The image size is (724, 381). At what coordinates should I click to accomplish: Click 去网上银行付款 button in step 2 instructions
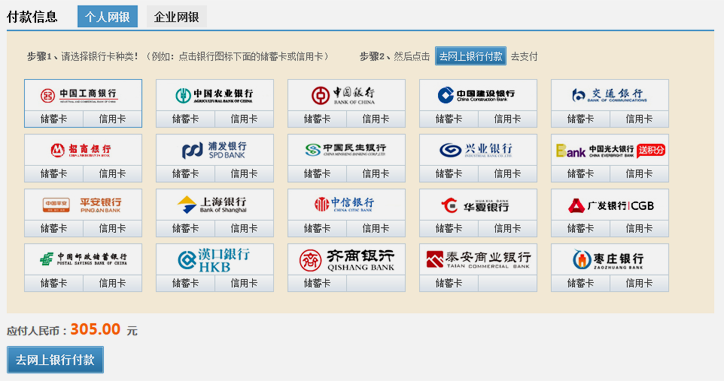click(471, 56)
